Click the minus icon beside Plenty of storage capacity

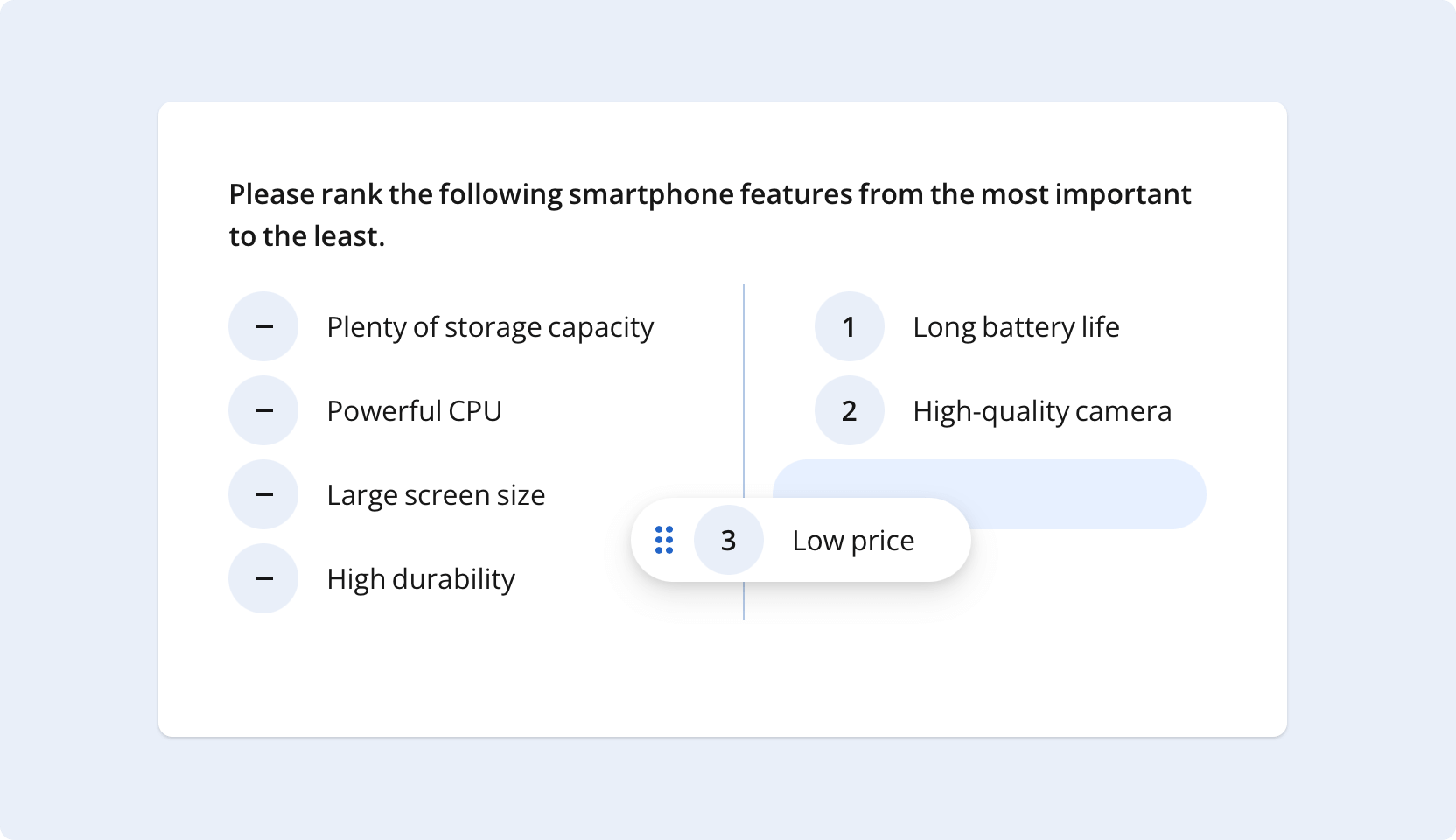[262, 325]
